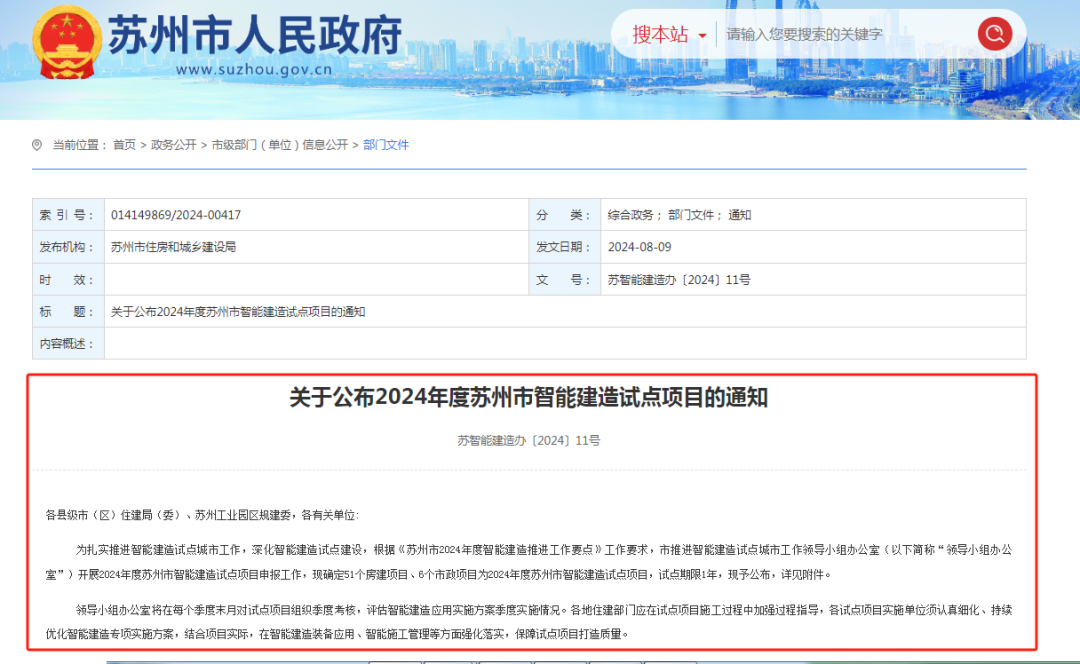Image resolution: width=1080 pixels, height=664 pixels.
Task: Go to 首页 in the breadcrumb
Action: [124, 145]
